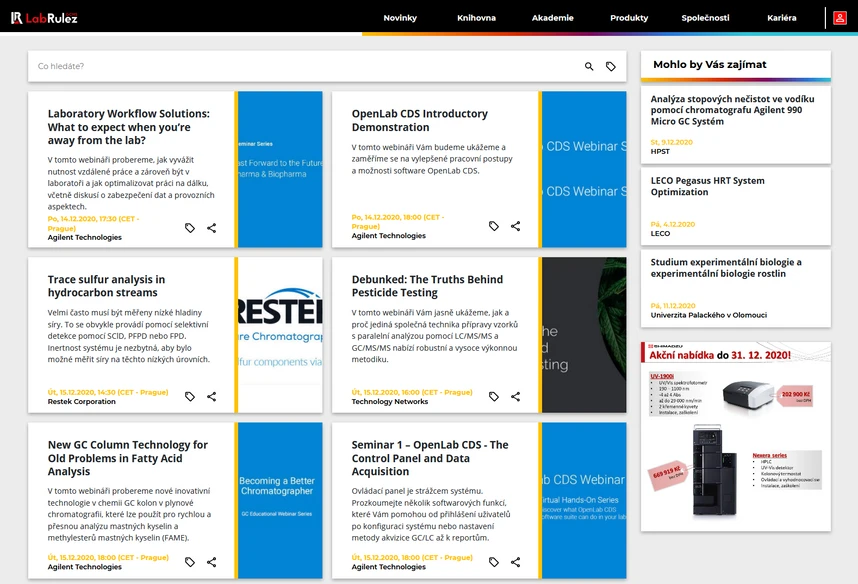Click tag icon on Seminar 1 OpenLab CDS card
Screen dimensions: 858x584
494,562
